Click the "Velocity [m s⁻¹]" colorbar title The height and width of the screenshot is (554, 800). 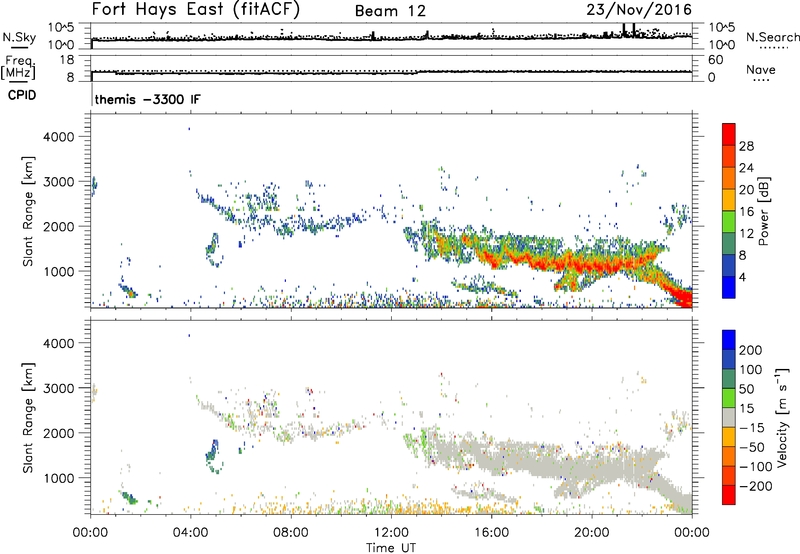(x=782, y=417)
